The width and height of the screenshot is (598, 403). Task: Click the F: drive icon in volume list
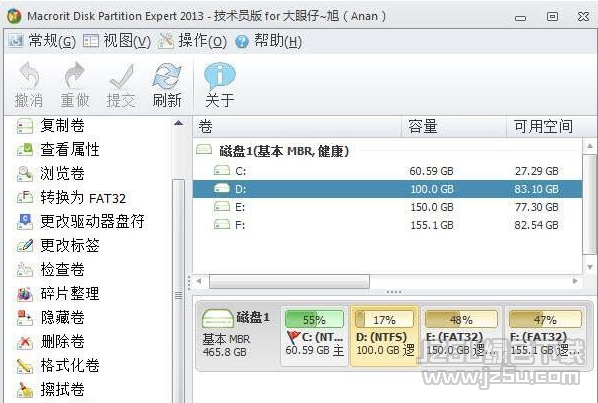point(222,224)
